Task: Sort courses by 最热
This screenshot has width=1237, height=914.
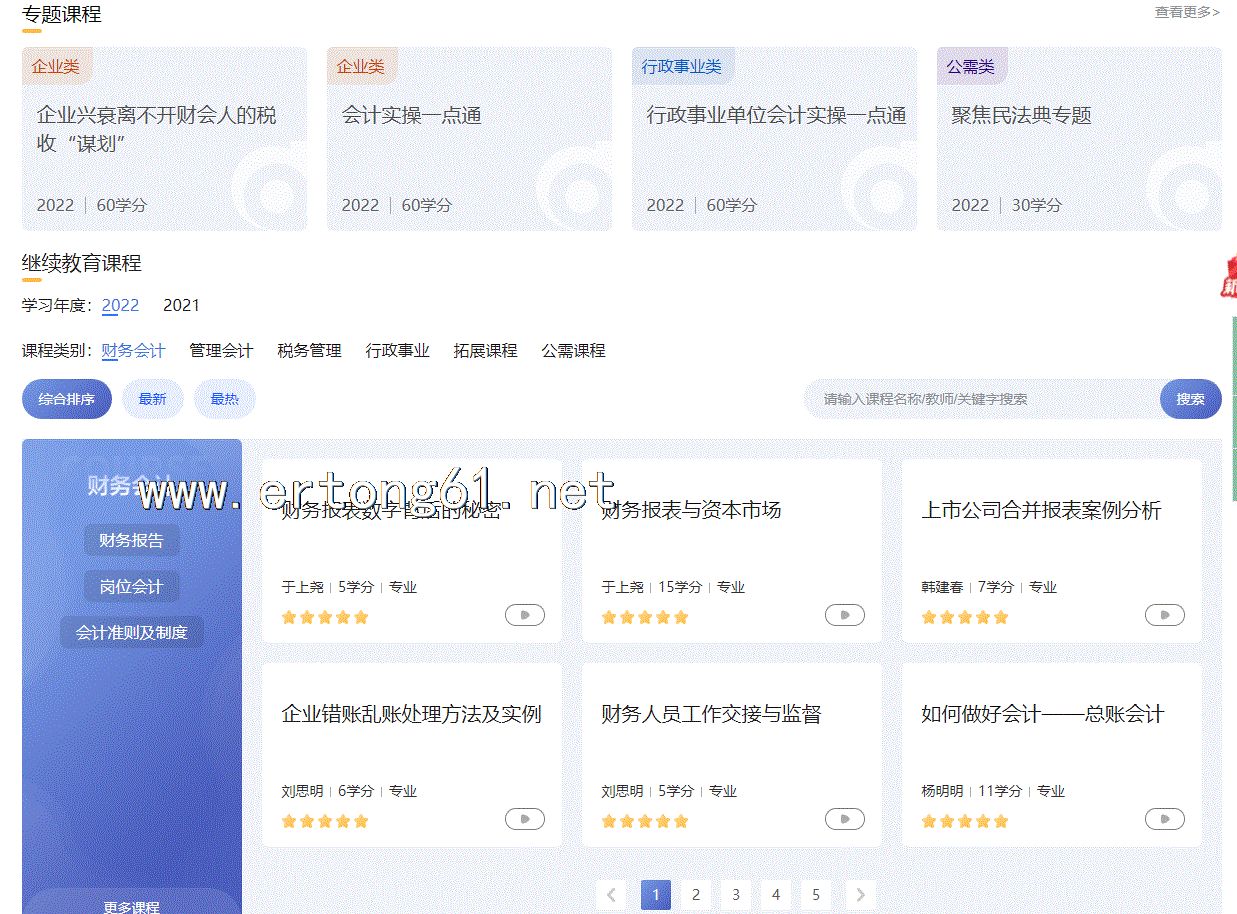Action: coord(224,399)
